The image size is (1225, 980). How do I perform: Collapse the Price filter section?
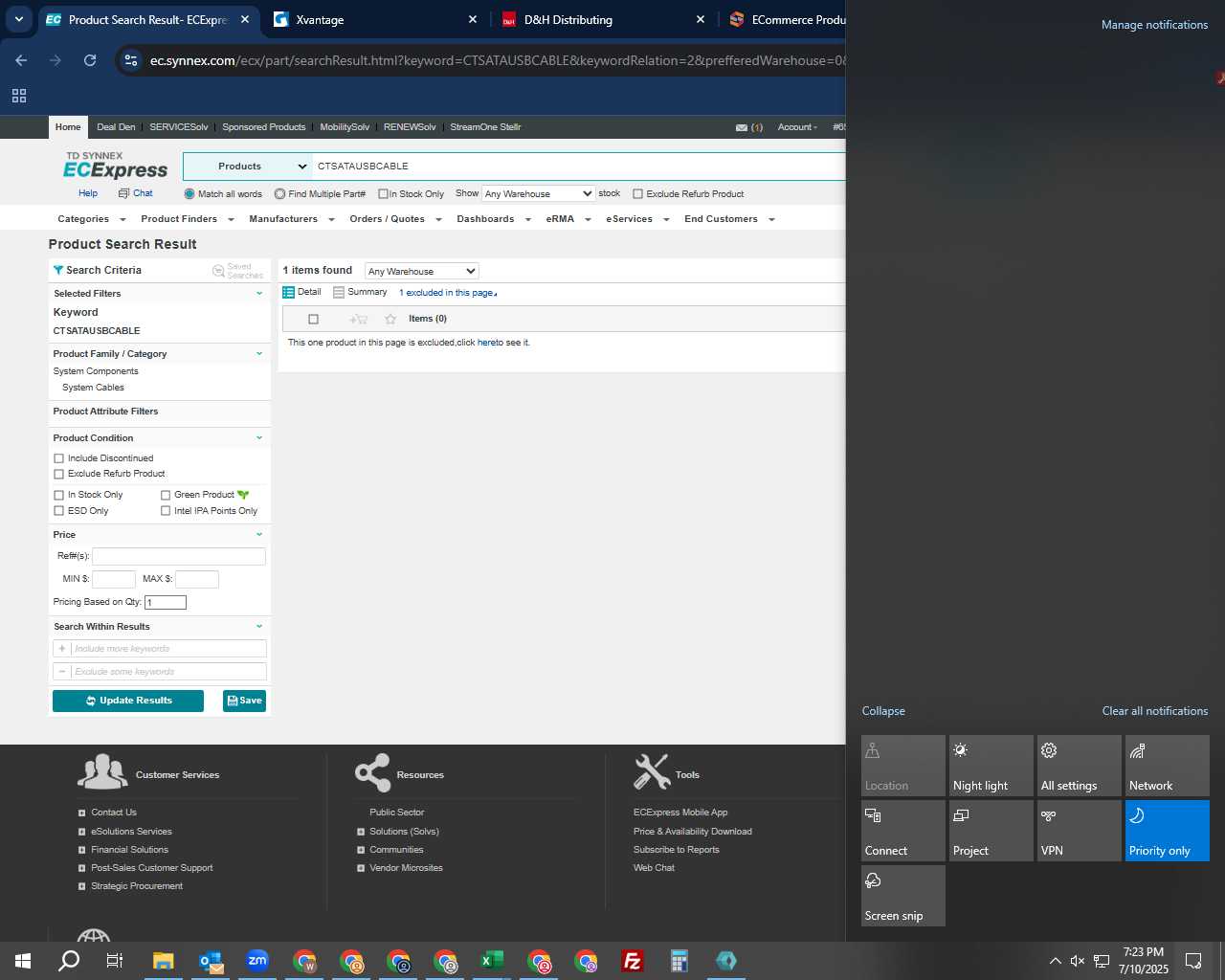pos(258,534)
